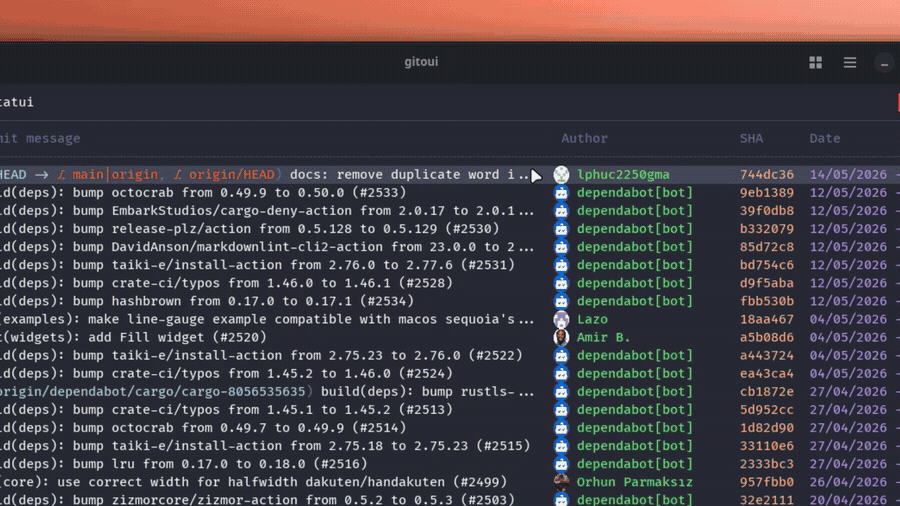
Task: Select origin/dependabot/cargo branch label
Action: pyautogui.click(x=153, y=392)
